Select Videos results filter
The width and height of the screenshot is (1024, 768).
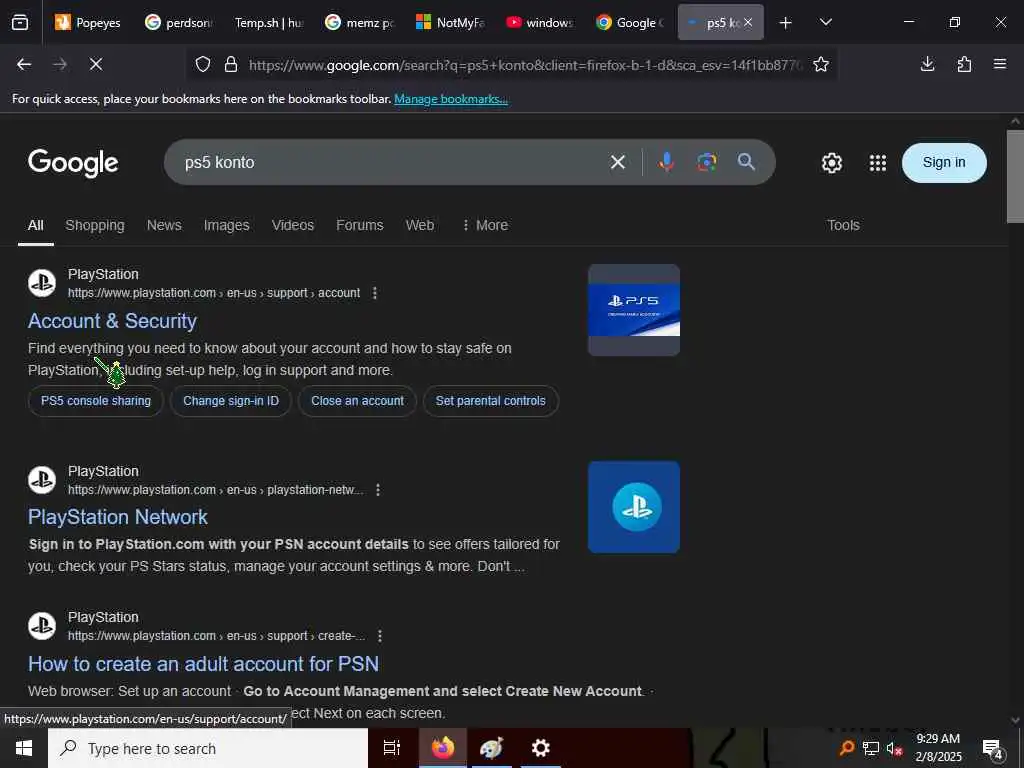click(x=293, y=225)
